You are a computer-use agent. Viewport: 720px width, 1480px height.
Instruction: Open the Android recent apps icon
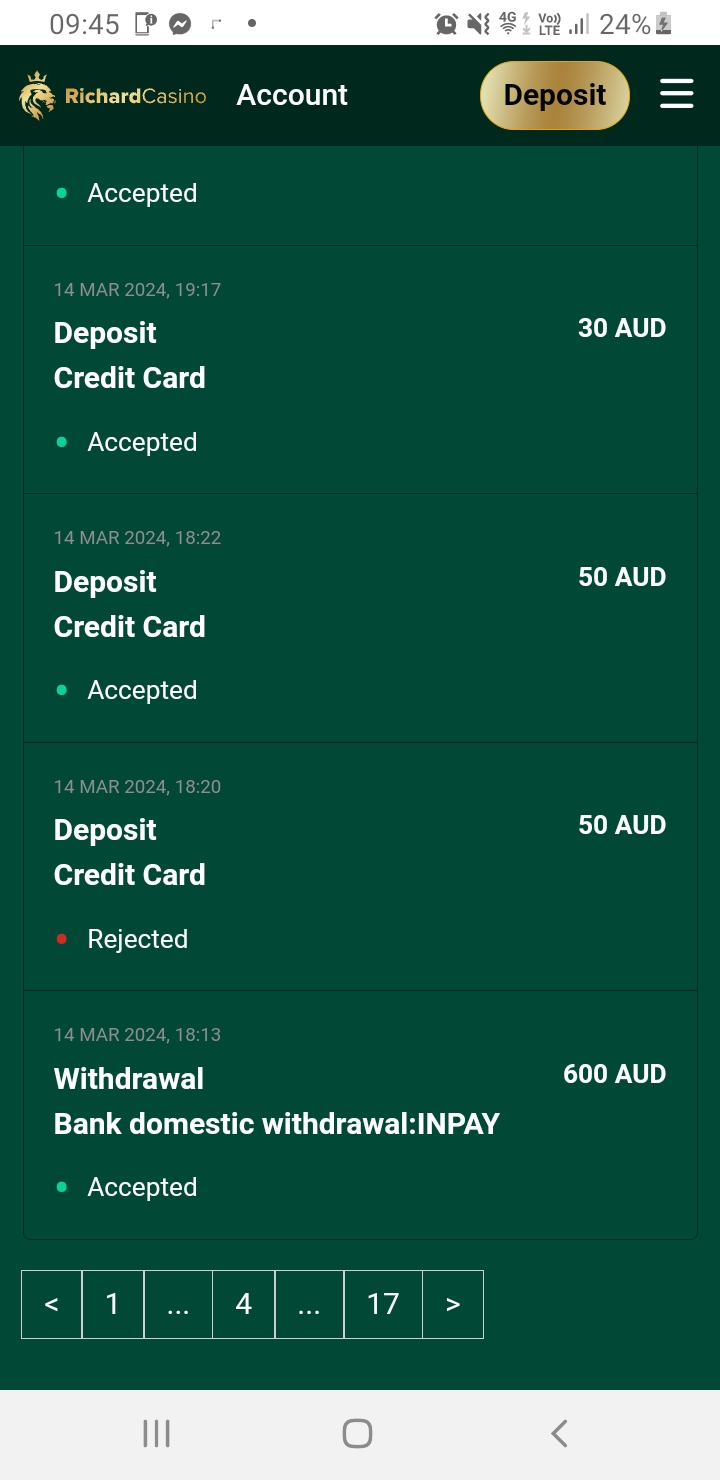pyautogui.click(x=156, y=1433)
